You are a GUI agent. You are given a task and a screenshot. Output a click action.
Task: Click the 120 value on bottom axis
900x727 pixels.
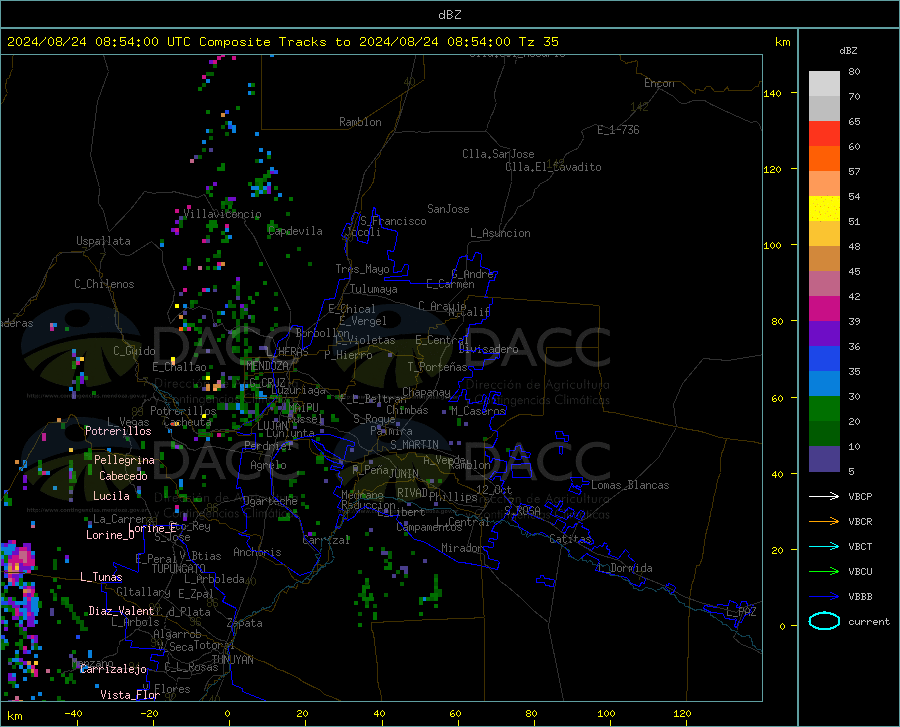coord(682,714)
